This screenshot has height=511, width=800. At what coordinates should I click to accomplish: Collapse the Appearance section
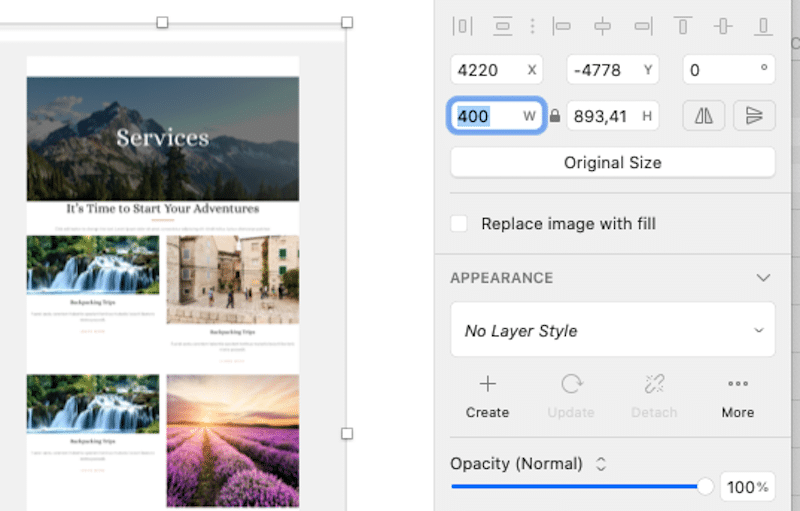pyautogui.click(x=763, y=278)
